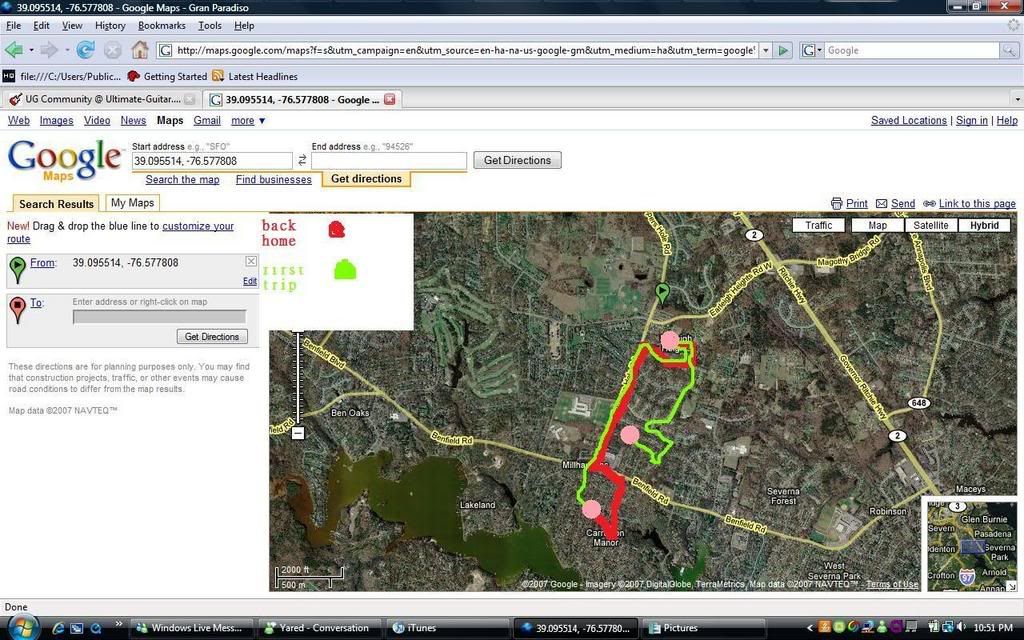Remove the From destination with its X
This screenshot has height=640, width=1024.
point(251,261)
